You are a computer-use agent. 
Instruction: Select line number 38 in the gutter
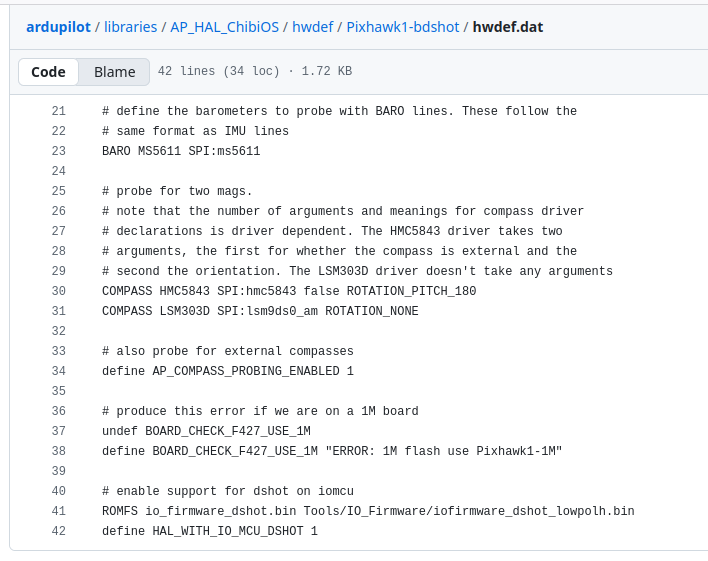[58, 451]
